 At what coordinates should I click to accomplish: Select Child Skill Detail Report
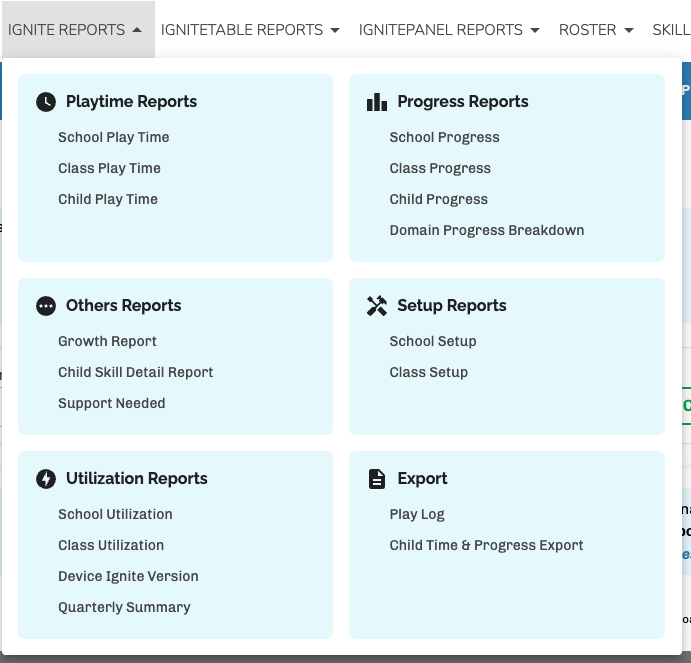(135, 373)
